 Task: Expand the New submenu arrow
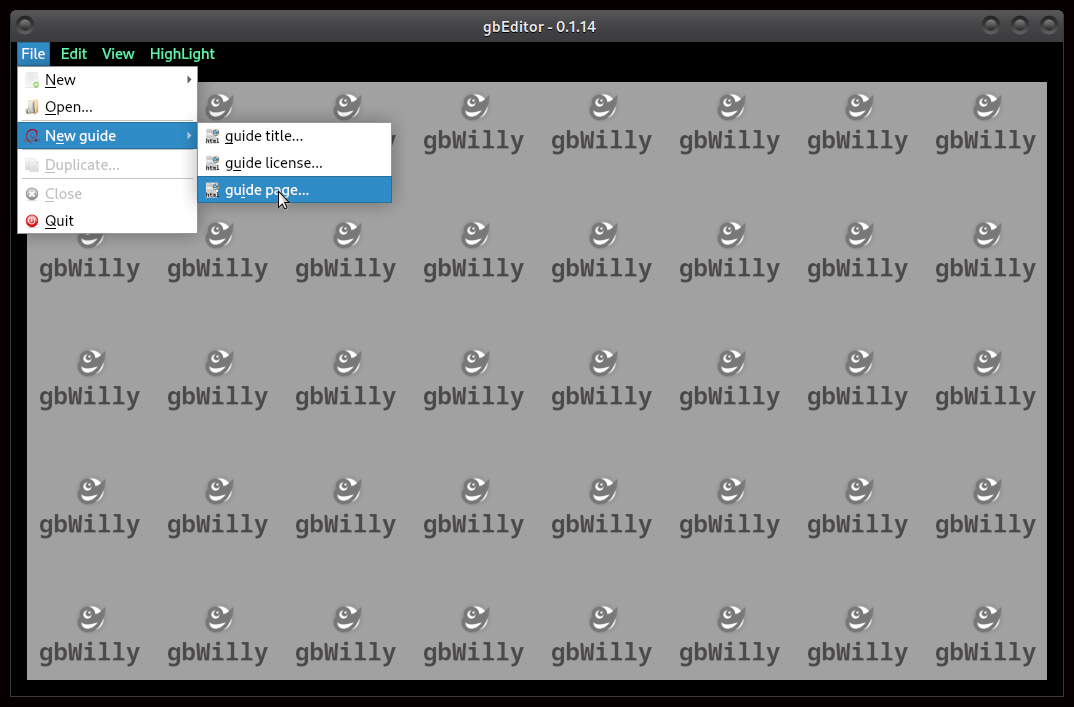(189, 80)
